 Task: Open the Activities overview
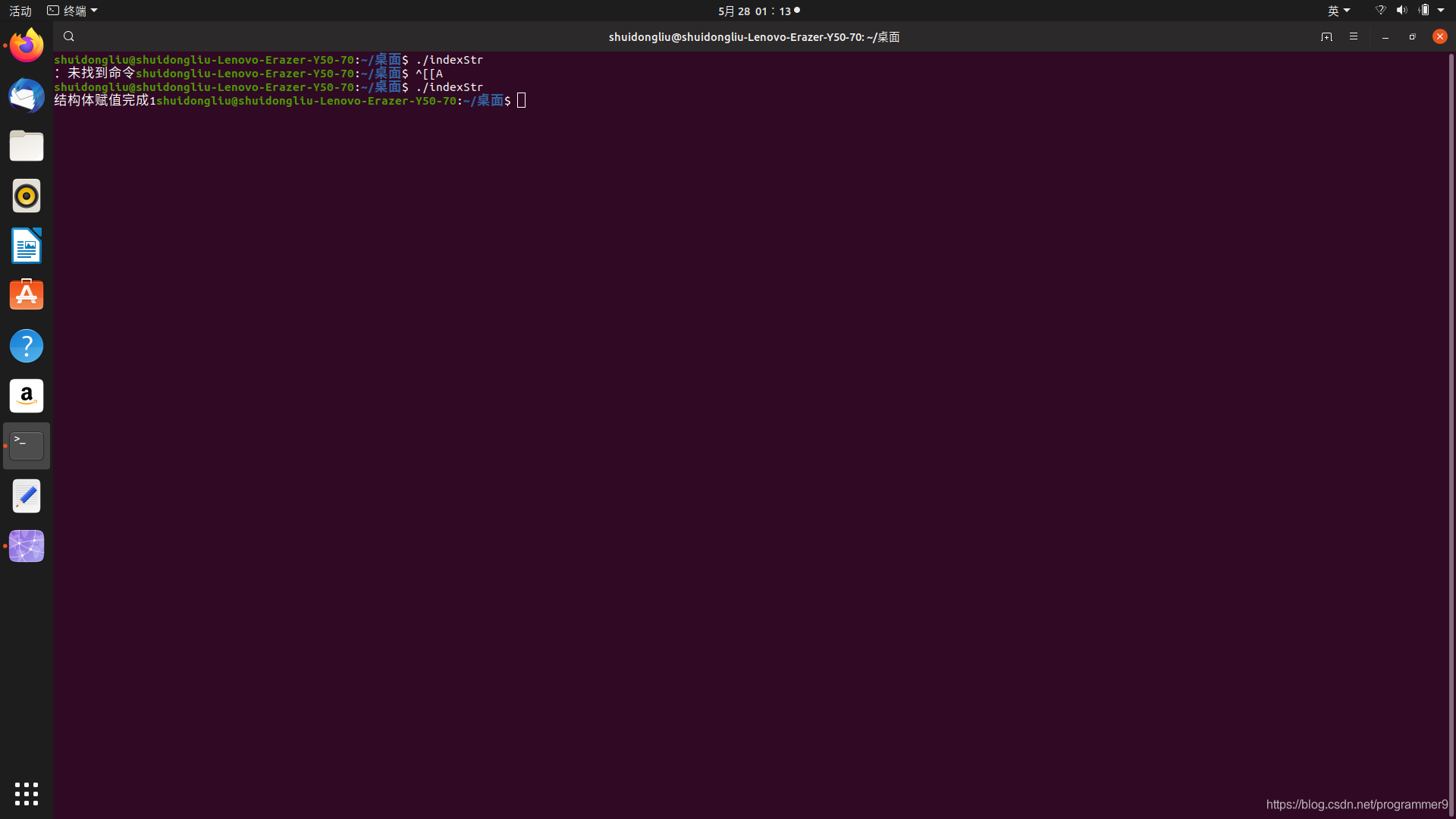click(20, 11)
